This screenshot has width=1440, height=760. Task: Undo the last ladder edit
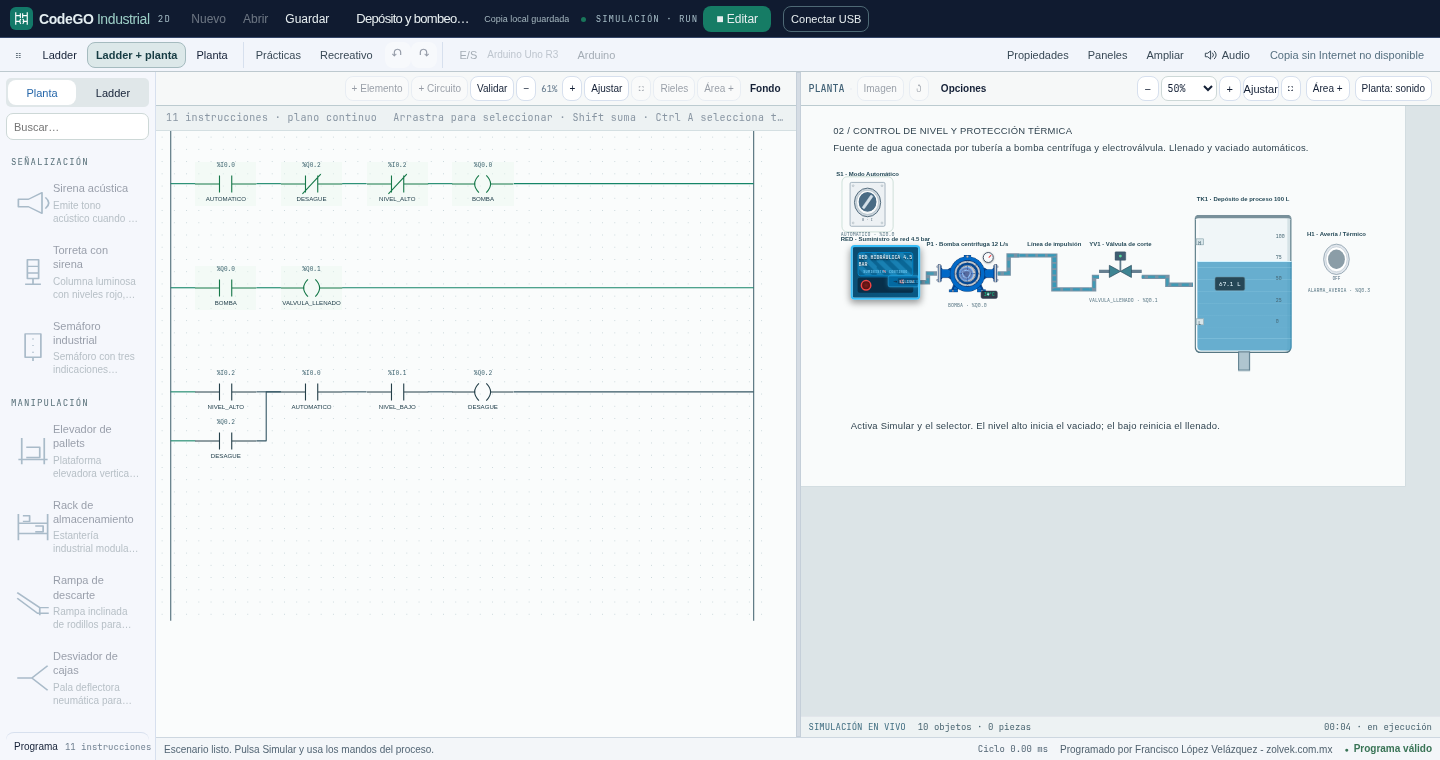point(397,54)
